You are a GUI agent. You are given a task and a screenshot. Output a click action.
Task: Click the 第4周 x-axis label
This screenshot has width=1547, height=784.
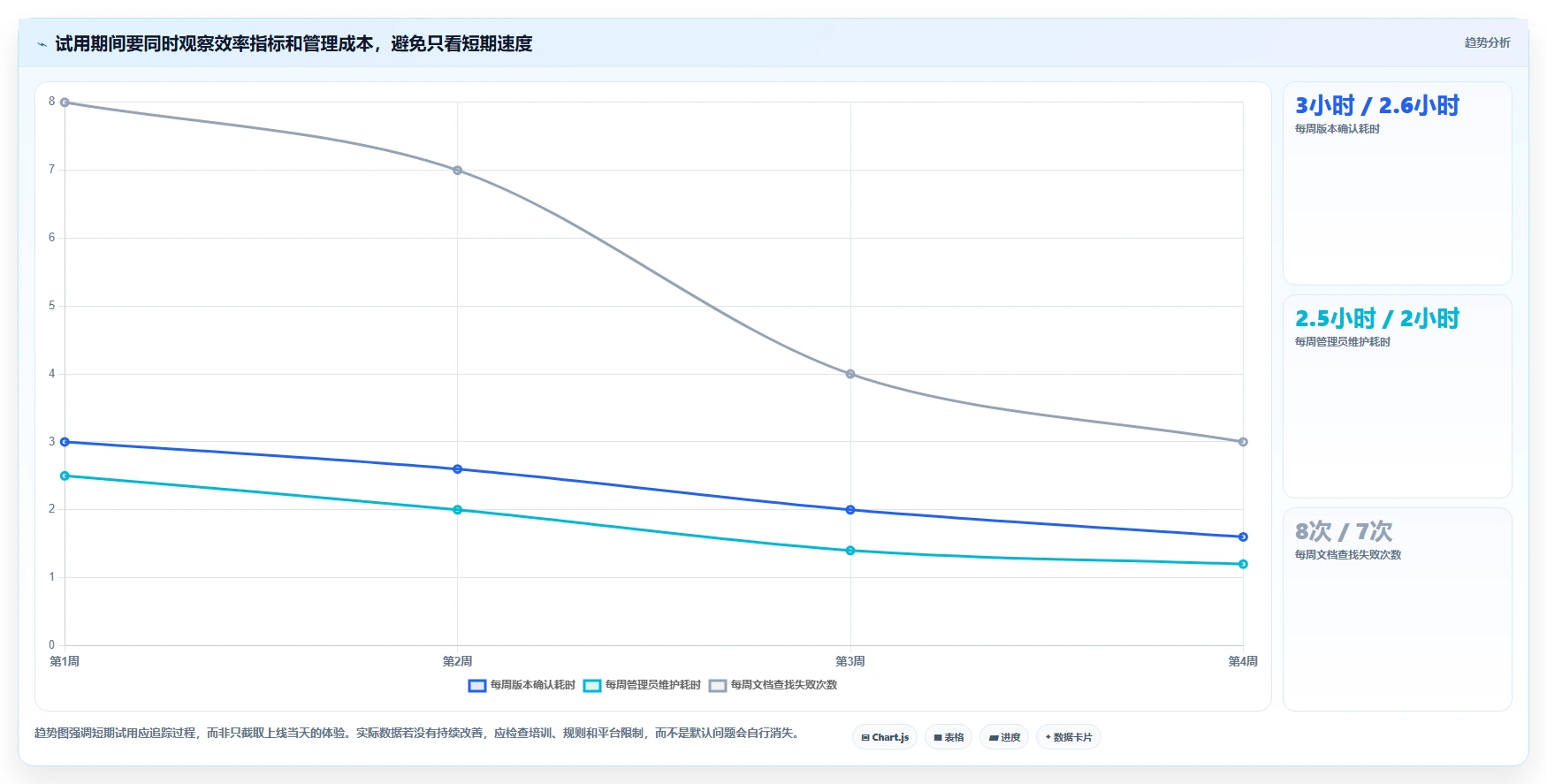1243,661
